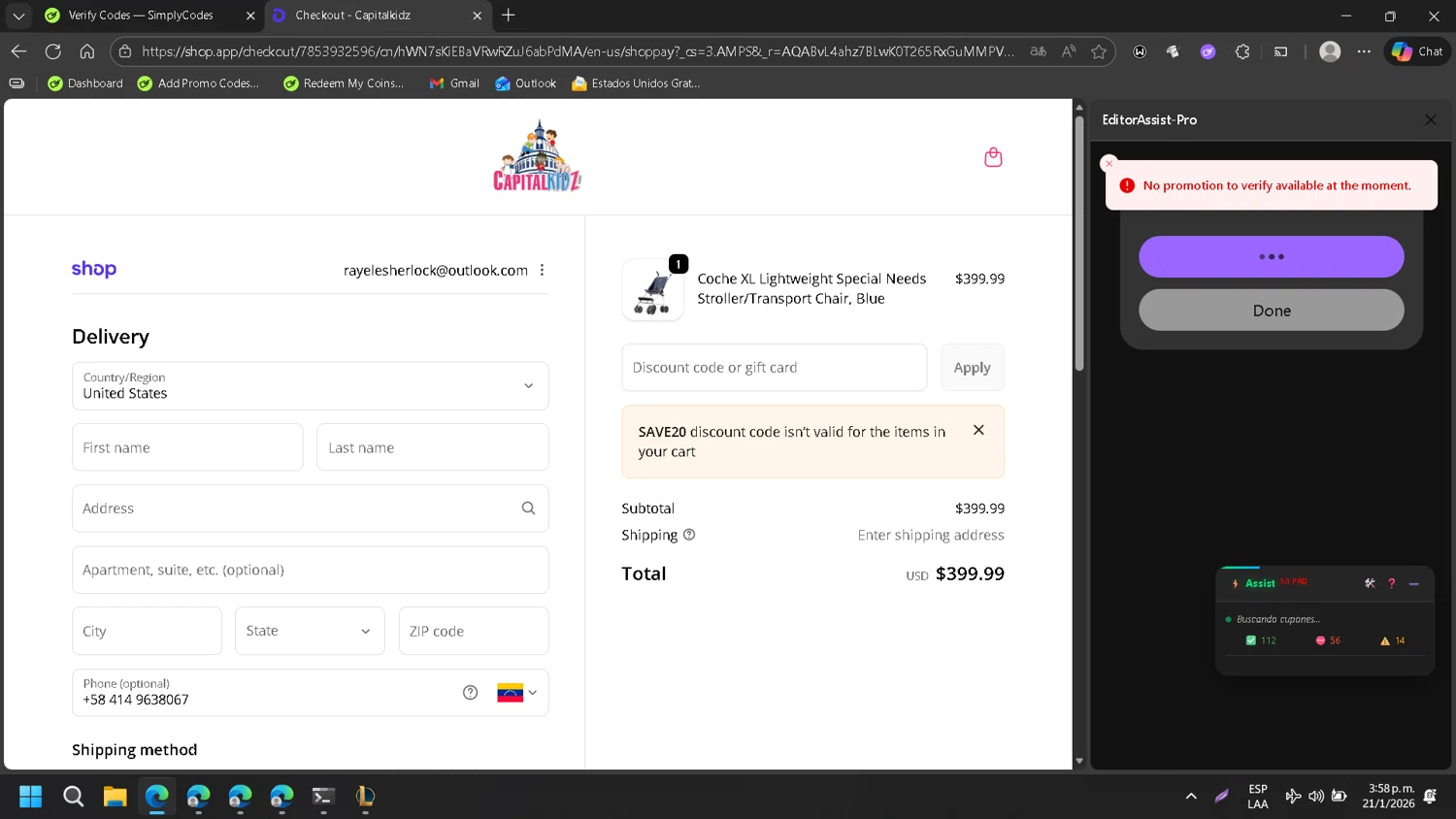This screenshot has height=819, width=1456.
Task: Switch to the Verify Codes SimplyCodes tab
Action: click(150, 16)
